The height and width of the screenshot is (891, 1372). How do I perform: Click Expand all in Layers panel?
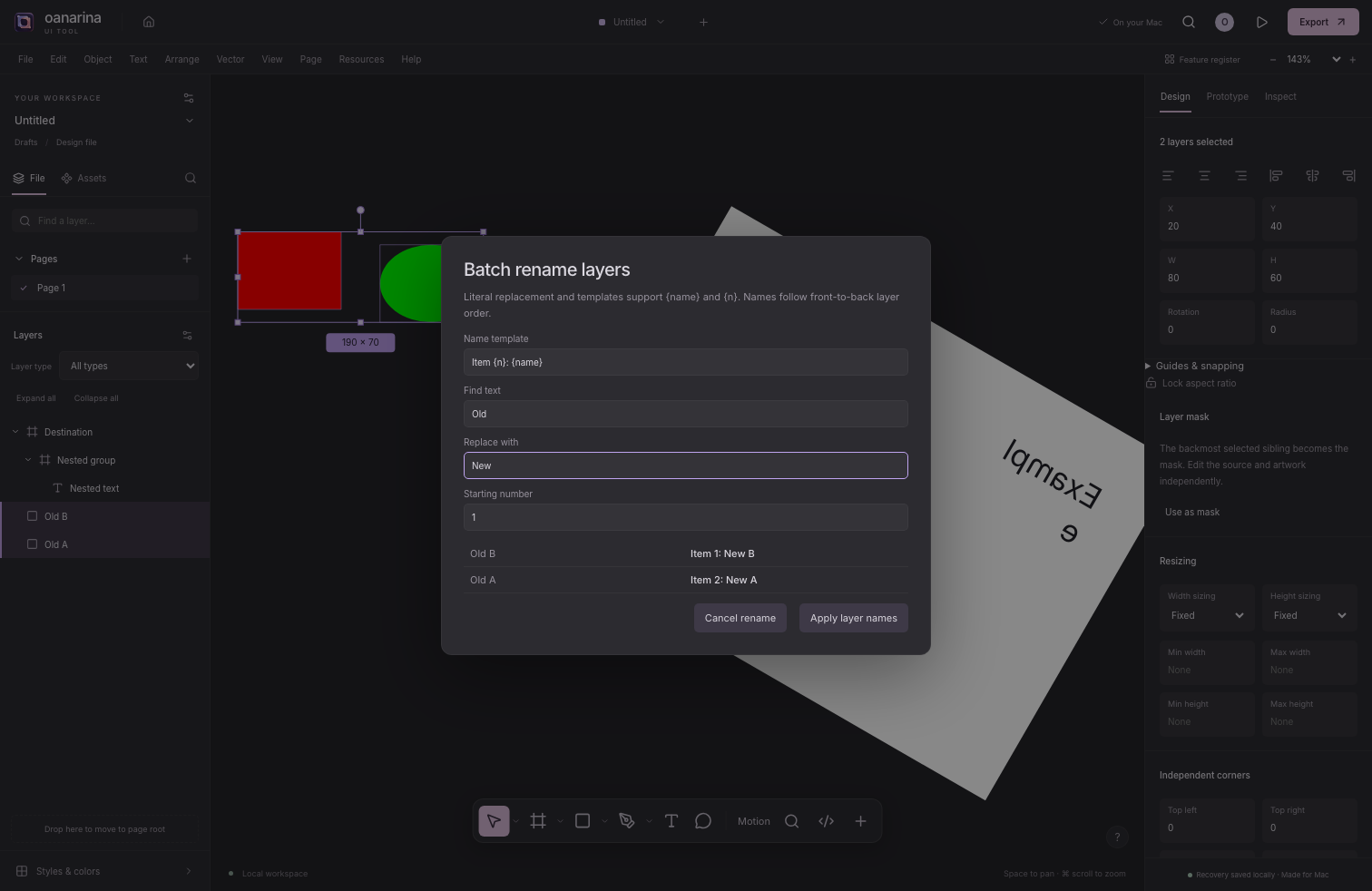point(36,398)
